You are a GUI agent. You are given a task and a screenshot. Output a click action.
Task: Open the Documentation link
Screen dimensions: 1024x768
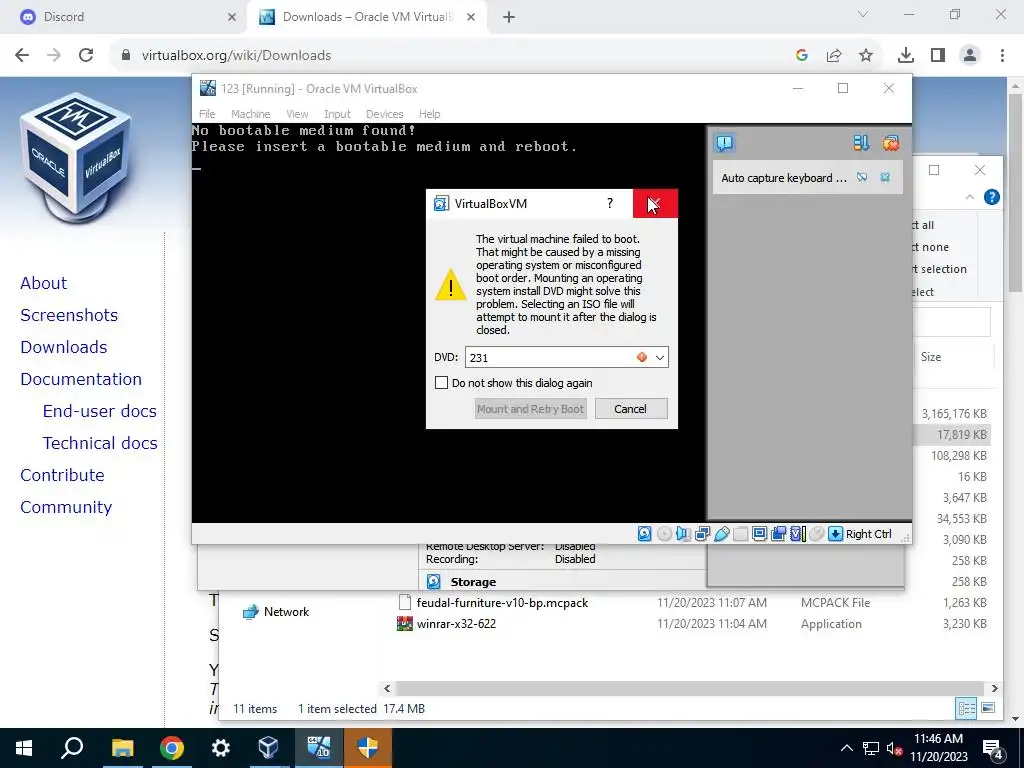81,379
